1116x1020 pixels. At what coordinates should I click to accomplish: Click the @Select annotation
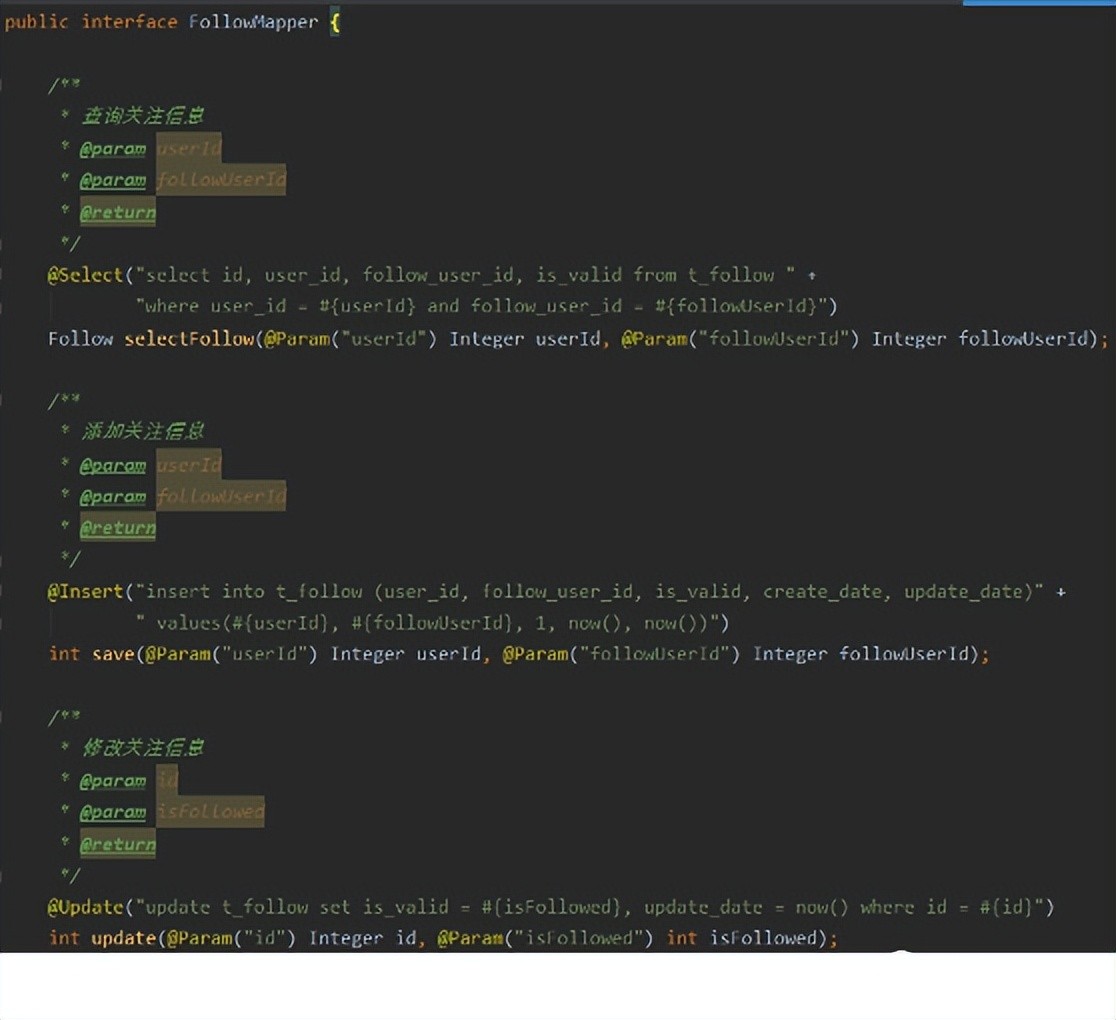(84, 275)
